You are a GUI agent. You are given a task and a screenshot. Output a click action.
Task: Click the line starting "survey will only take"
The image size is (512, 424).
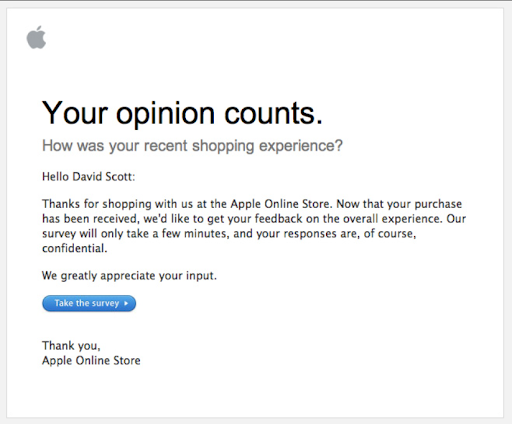click(x=229, y=234)
